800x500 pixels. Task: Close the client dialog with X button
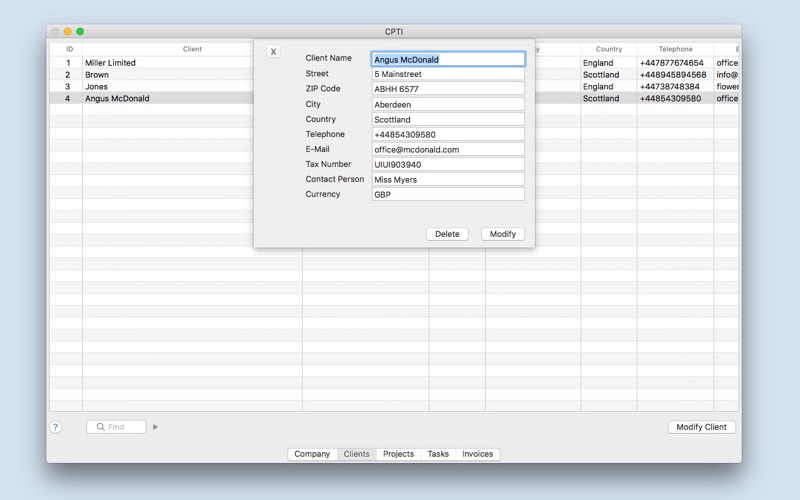[273, 52]
